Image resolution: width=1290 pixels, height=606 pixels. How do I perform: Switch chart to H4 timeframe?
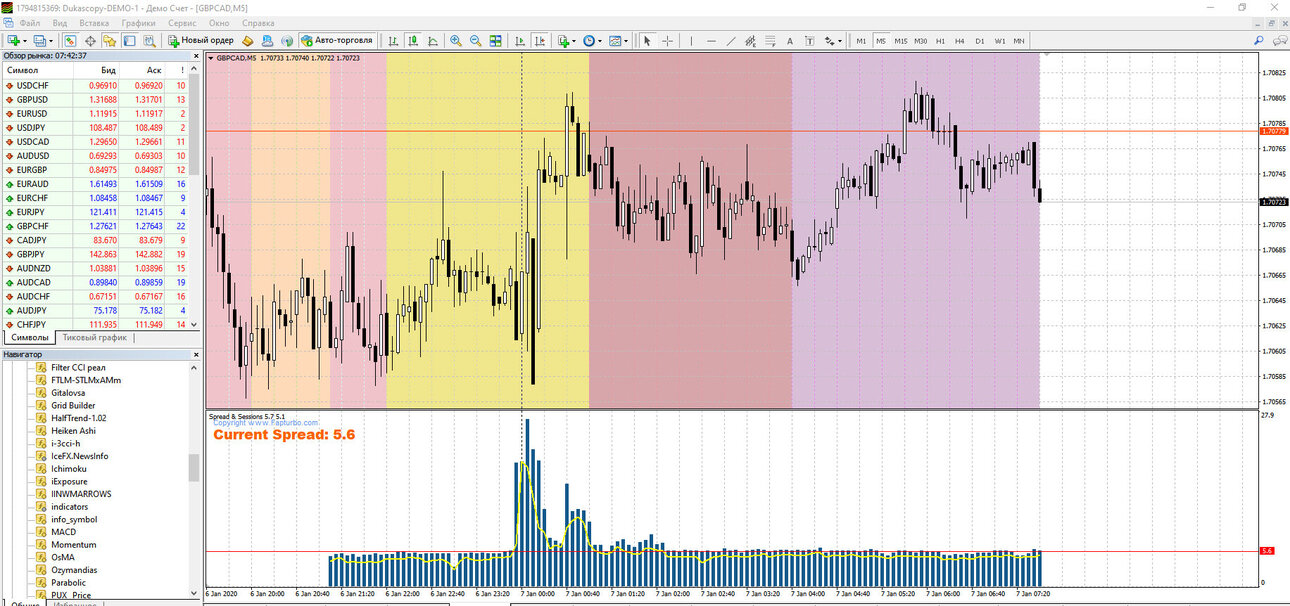click(x=960, y=41)
